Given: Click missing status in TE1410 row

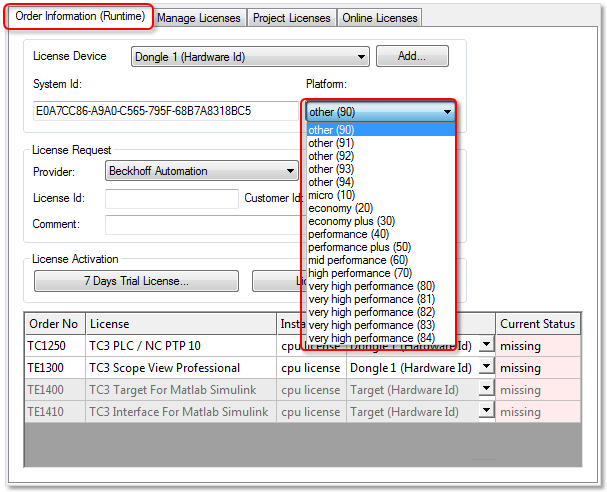Looking at the screenshot, I should coord(538,411).
